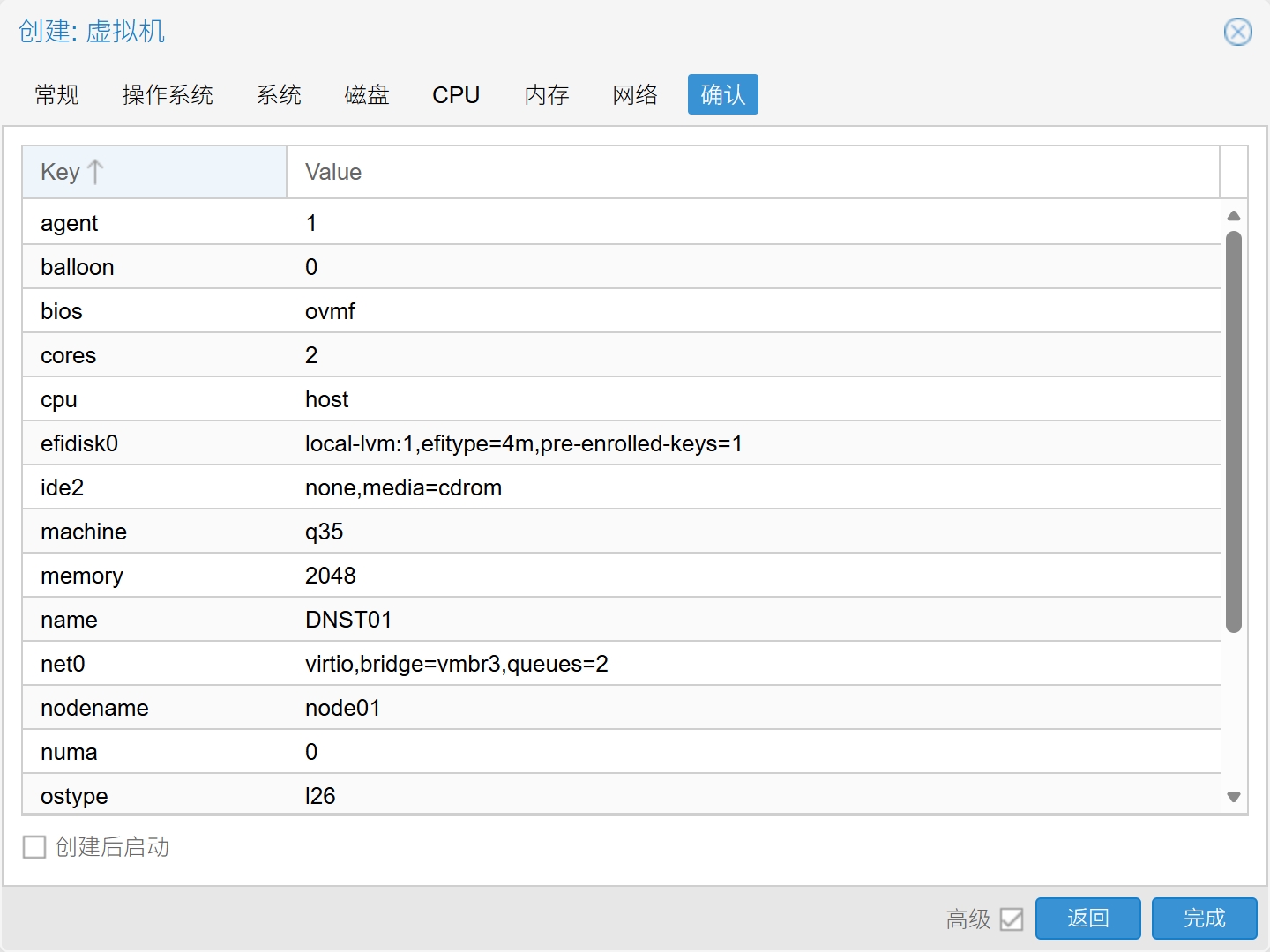Go to the 网络 tab
Image resolution: width=1270 pixels, height=952 pixels.
coord(635,95)
